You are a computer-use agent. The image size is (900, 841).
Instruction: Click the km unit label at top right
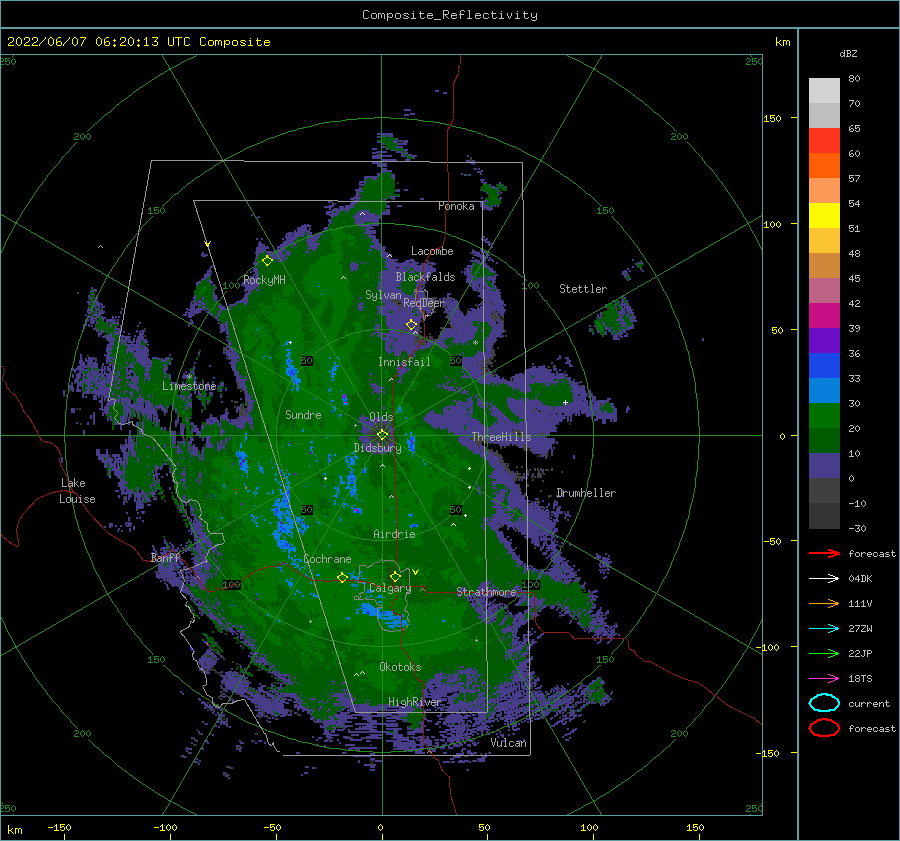tap(782, 42)
